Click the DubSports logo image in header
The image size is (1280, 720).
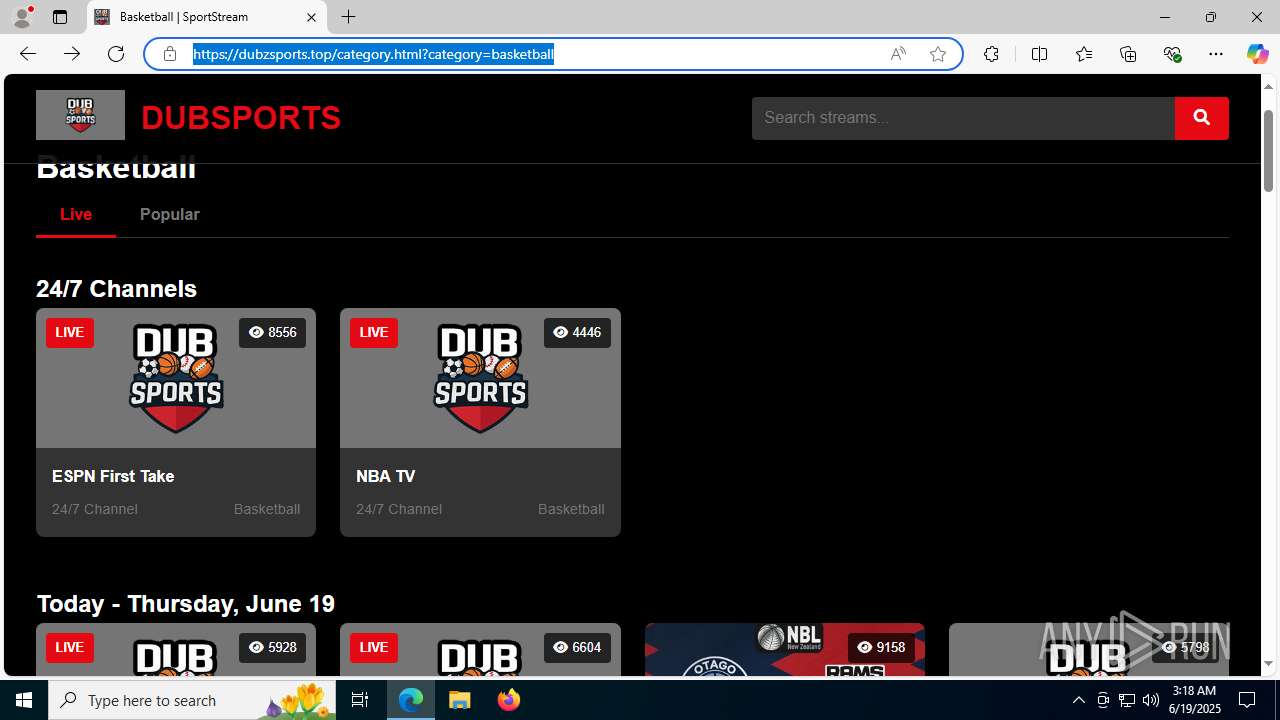(80, 115)
